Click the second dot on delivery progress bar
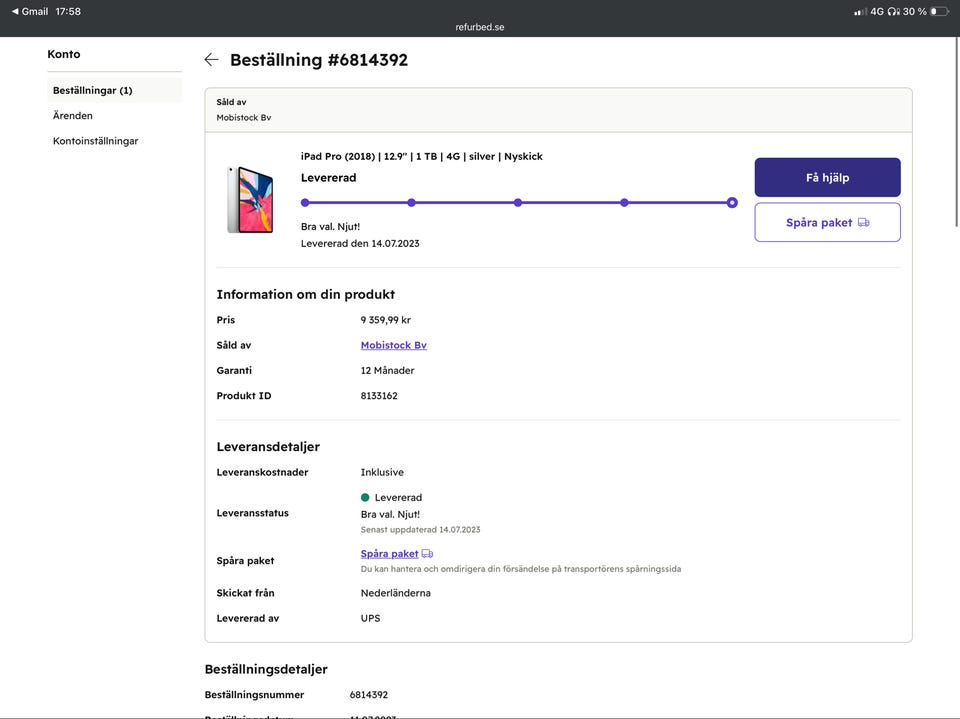 click(x=411, y=203)
